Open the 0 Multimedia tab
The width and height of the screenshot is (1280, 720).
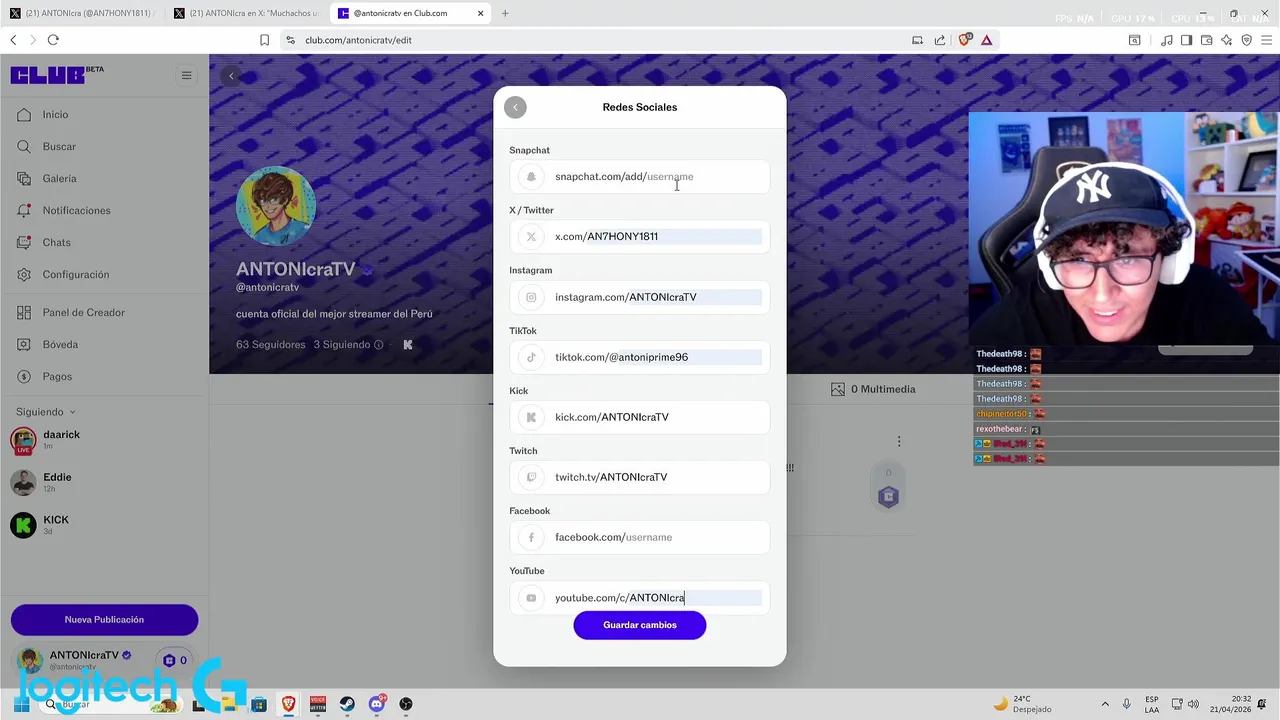point(873,389)
